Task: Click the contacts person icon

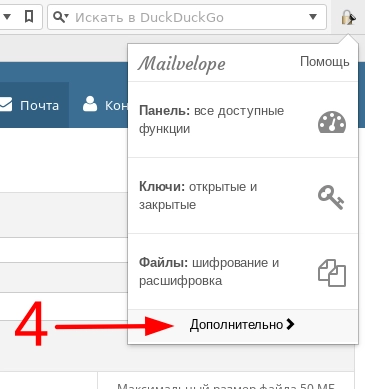Action: tap(90, 104)
